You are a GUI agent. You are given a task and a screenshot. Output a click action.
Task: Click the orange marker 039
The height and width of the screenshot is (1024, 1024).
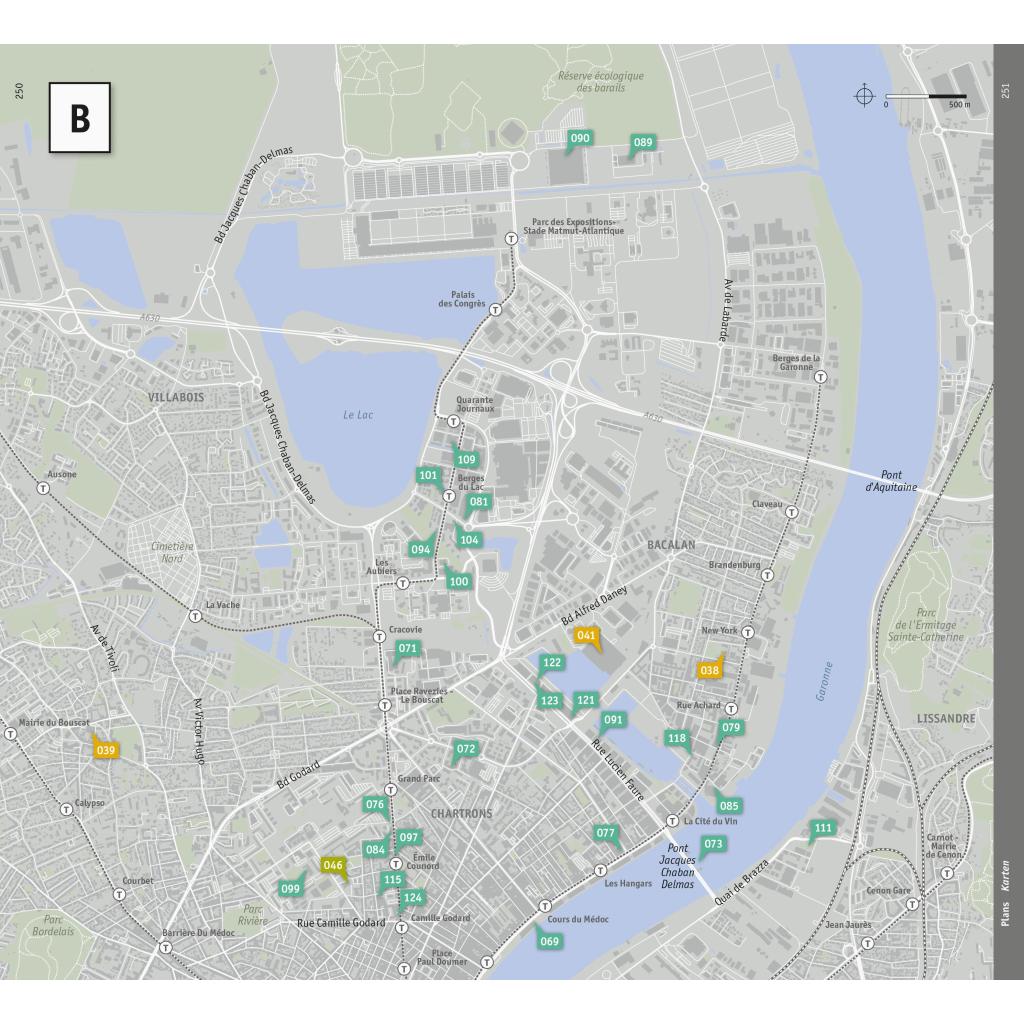point(106,750)
